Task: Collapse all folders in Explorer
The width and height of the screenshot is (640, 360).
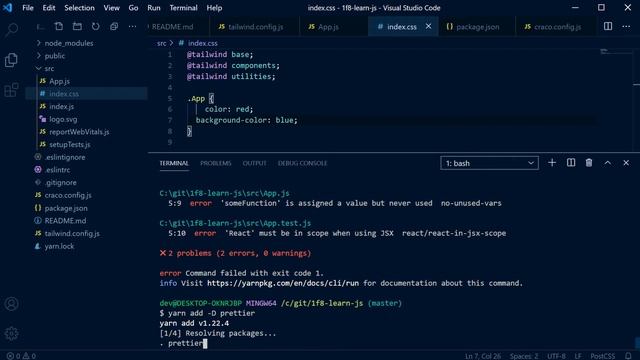Action: (x=114, y=27)
